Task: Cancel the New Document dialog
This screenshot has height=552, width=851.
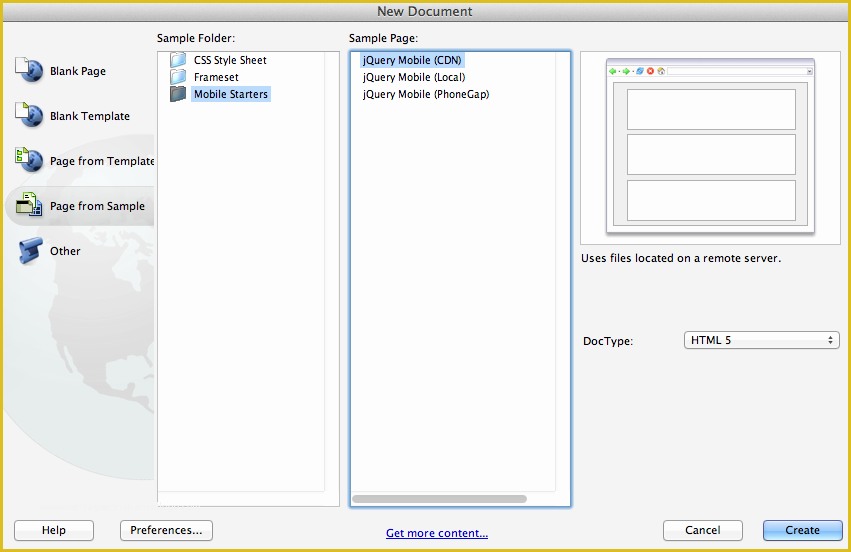Action: coord(702,530)
